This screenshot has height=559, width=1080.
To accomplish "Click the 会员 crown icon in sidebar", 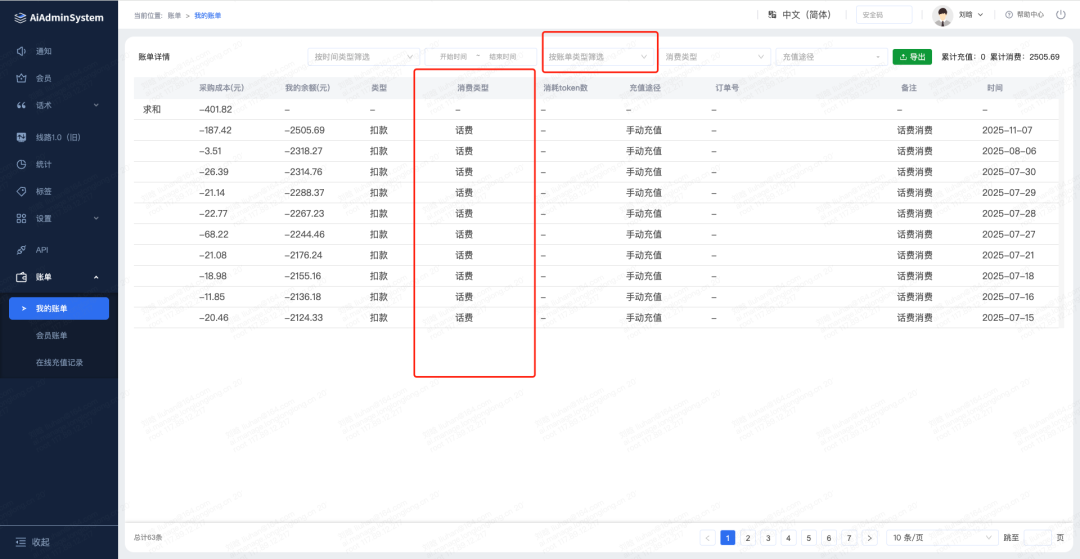I will click(22, 78).
